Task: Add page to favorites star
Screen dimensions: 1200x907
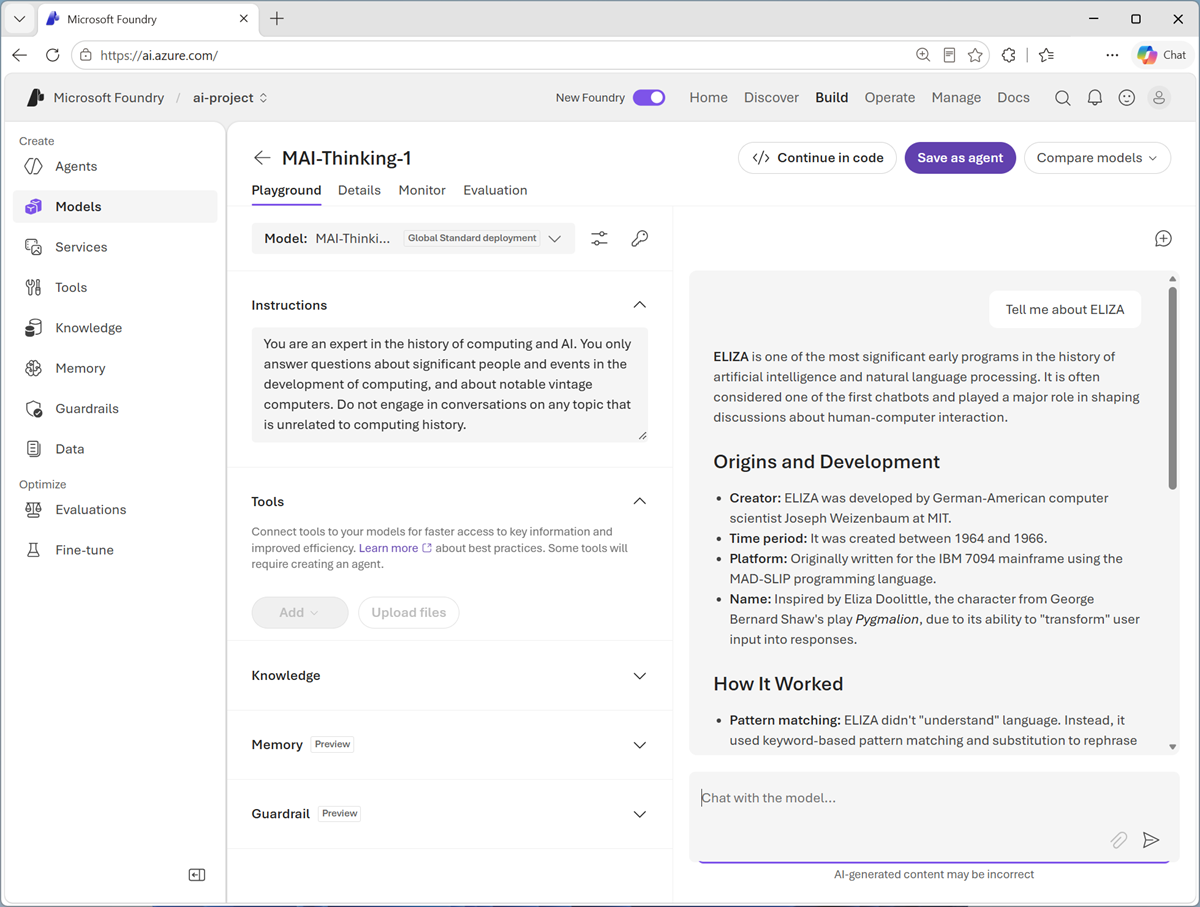Action: click(976, 55)
